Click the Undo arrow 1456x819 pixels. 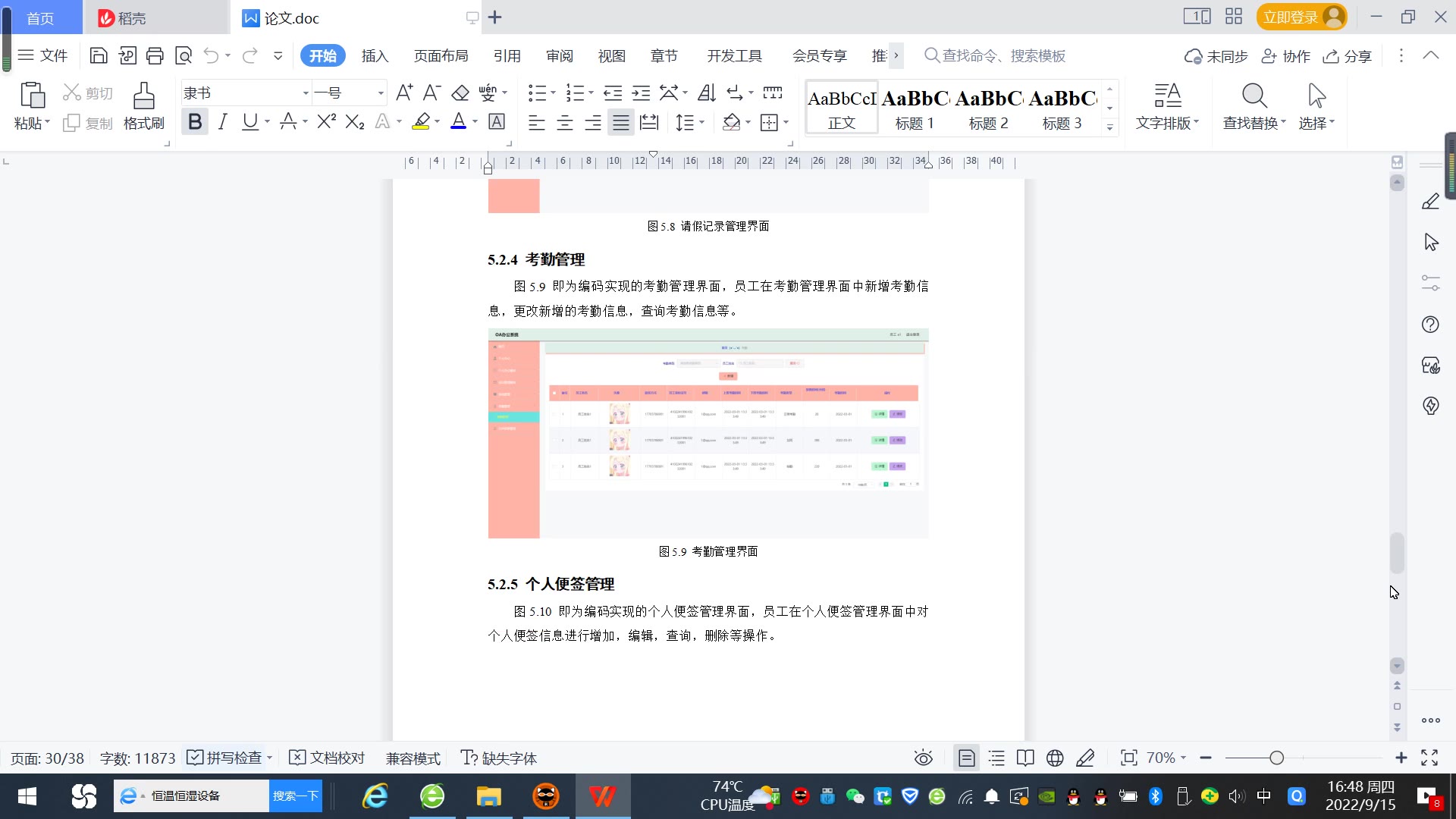coord(211,55)
